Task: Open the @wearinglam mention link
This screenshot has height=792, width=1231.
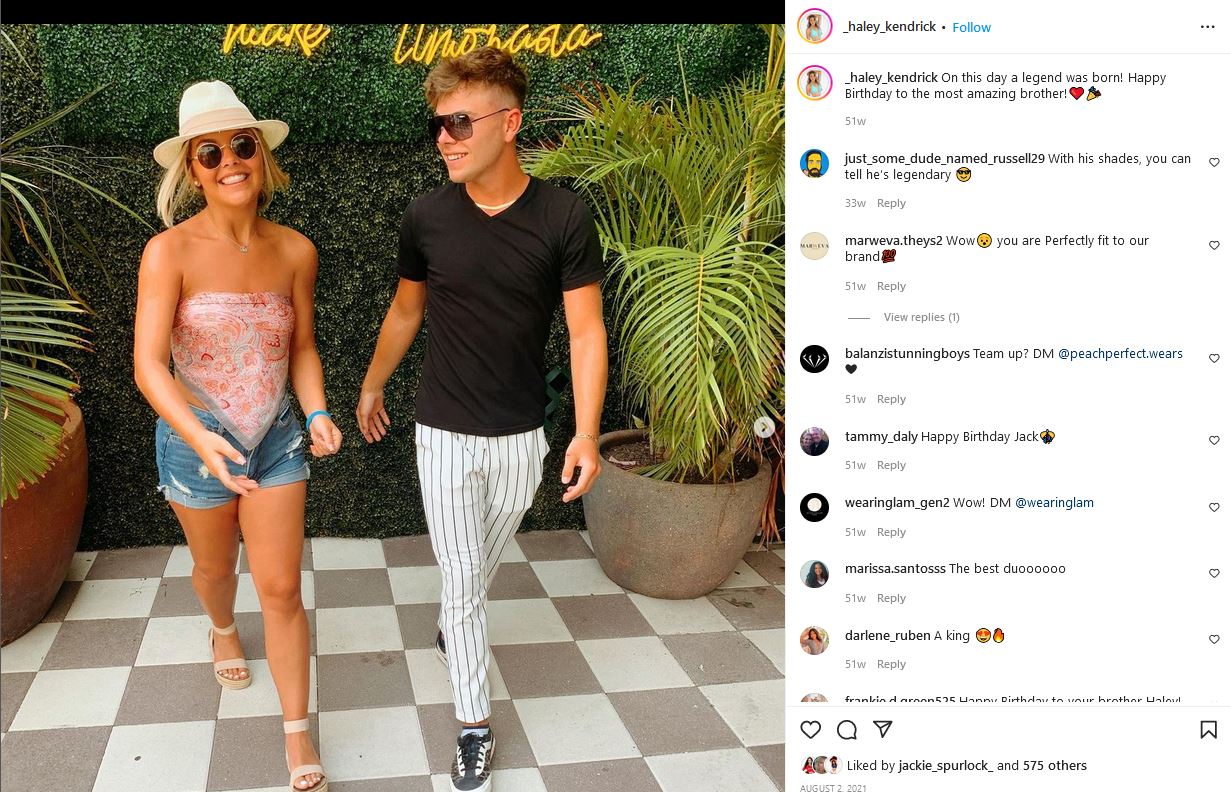Action: (1054, 503)
